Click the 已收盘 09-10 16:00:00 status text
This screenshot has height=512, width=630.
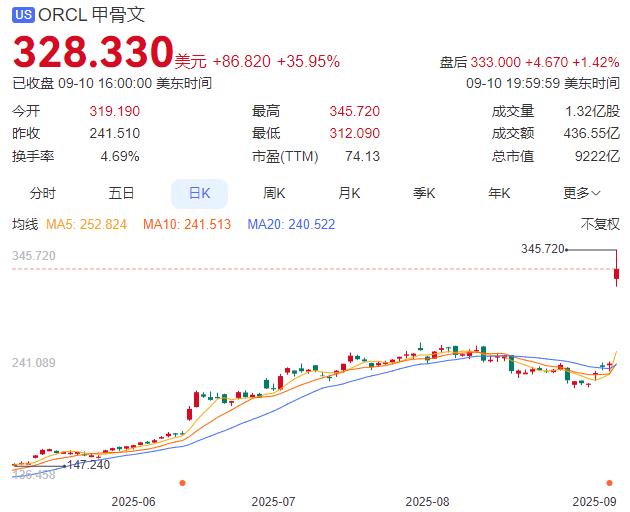(112, 84)
